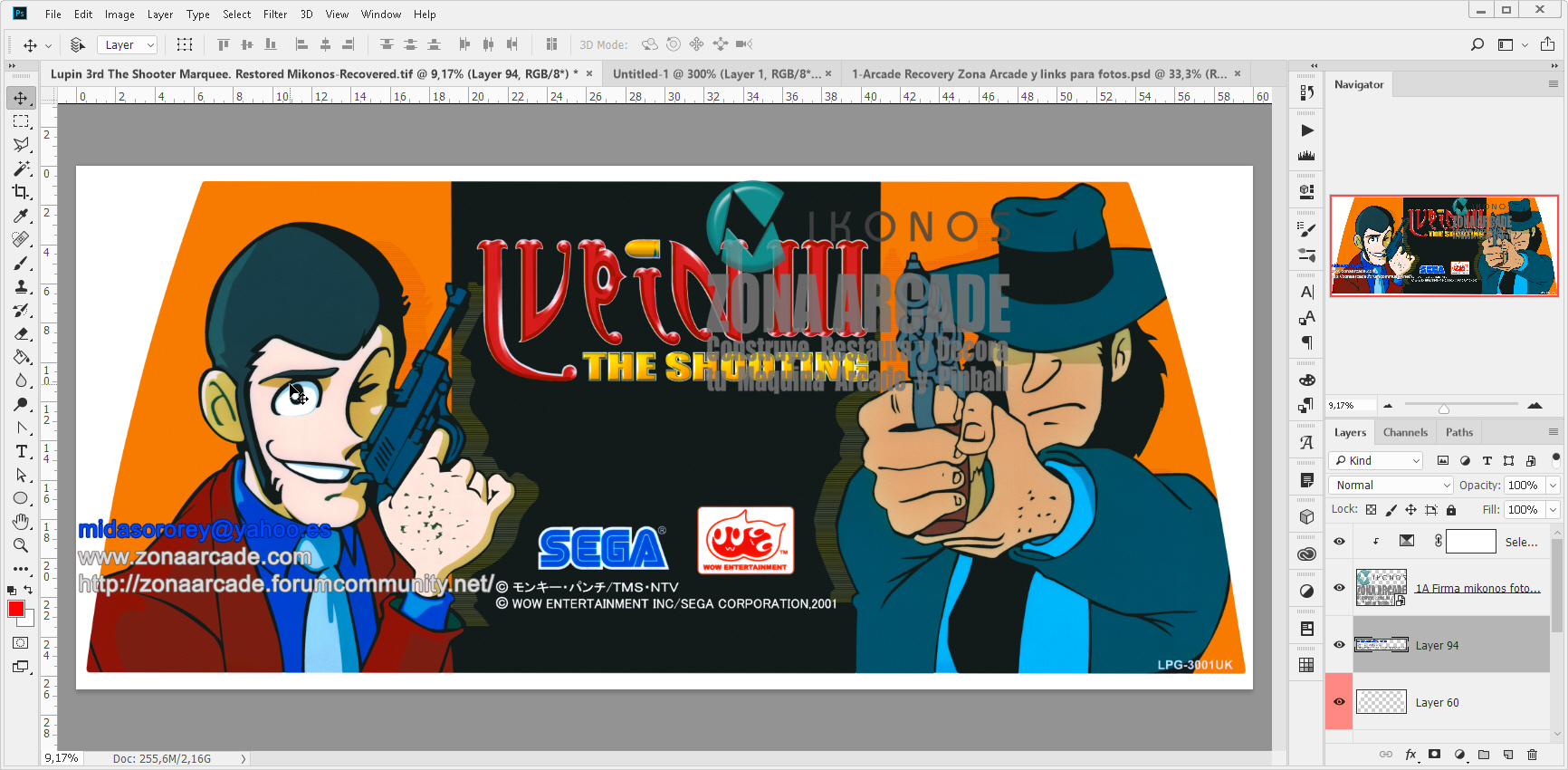Open the Auto-Select Layer dropdown
The image size is (1568, 770).
pyautogui.click(x=128, y=44)
